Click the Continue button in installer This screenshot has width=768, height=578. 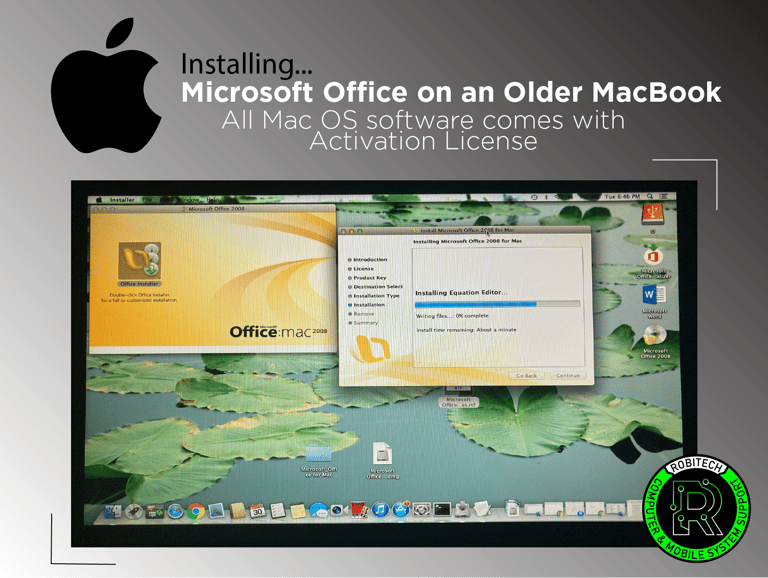tap(568, 375)
